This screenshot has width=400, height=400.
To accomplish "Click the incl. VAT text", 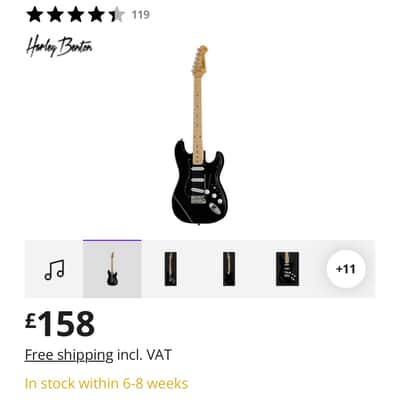I will [144, 355].
